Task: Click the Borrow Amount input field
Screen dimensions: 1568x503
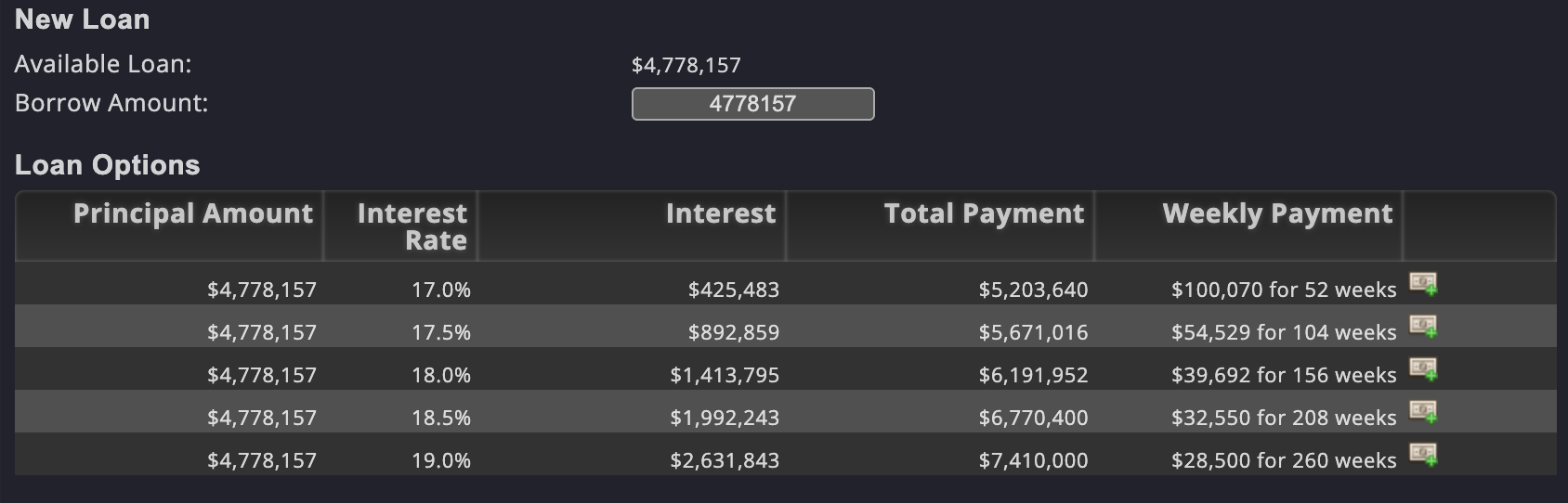Action: tap(752, 104)
